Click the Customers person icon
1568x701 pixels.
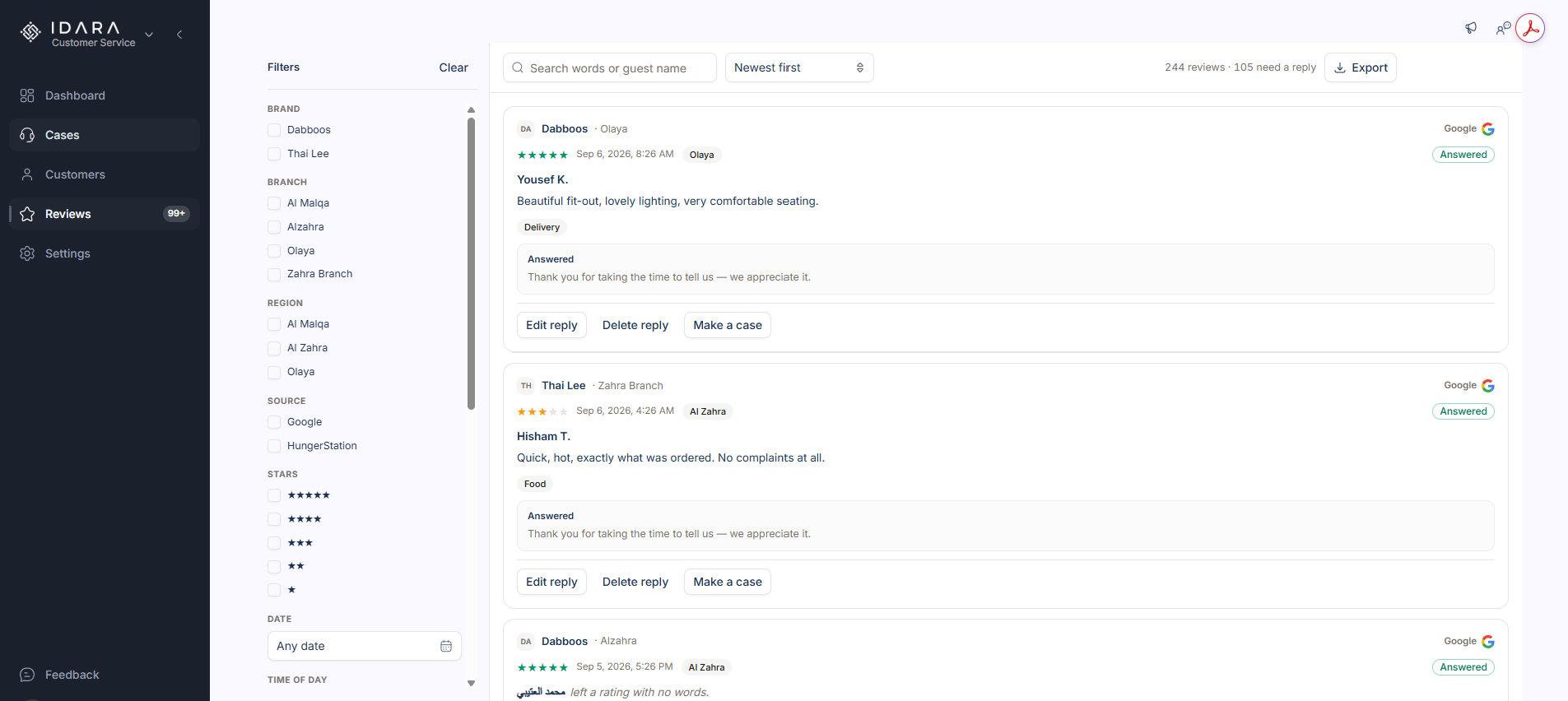pyautogui.click(x=27, y=174)
